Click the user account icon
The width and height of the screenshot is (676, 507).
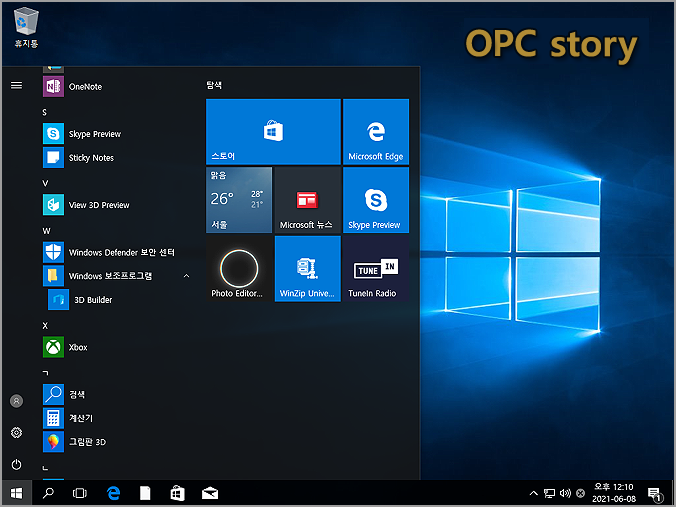pyautogui.click(x=16, y=401)
